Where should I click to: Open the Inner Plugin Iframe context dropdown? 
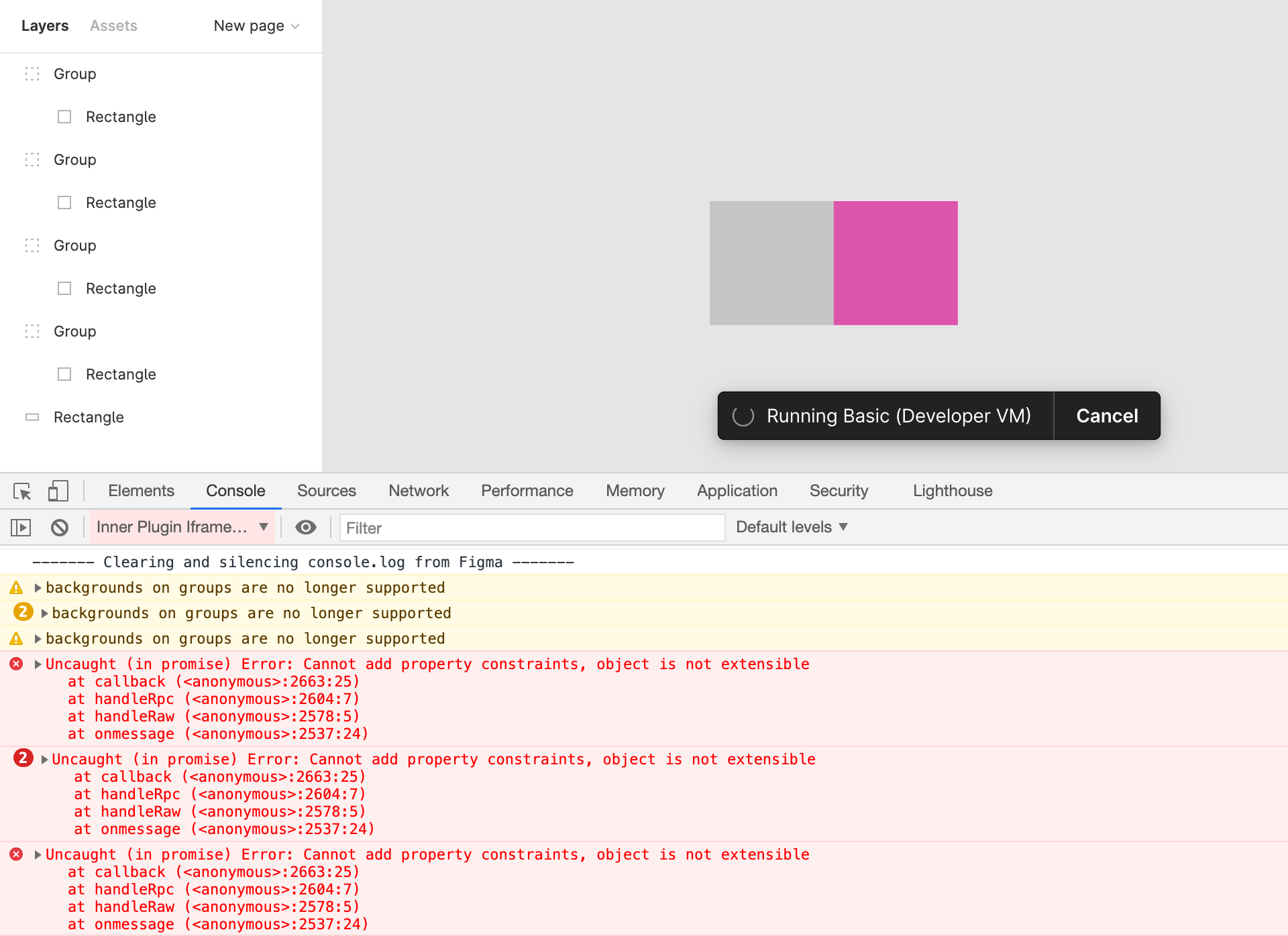[x=181, y=527]
